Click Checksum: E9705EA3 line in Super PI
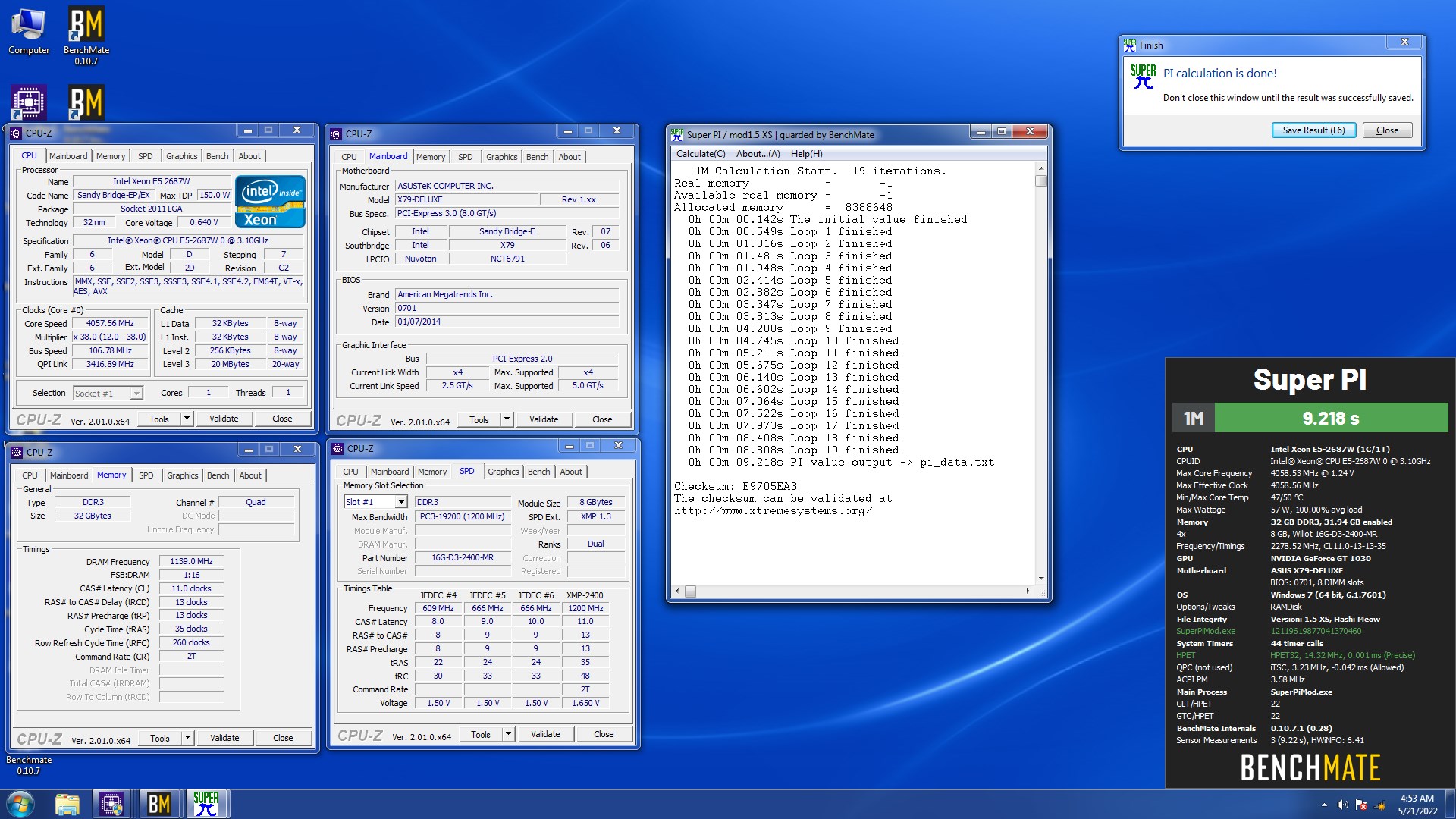This screenshot has width=1456, height=819. [736, 486]
